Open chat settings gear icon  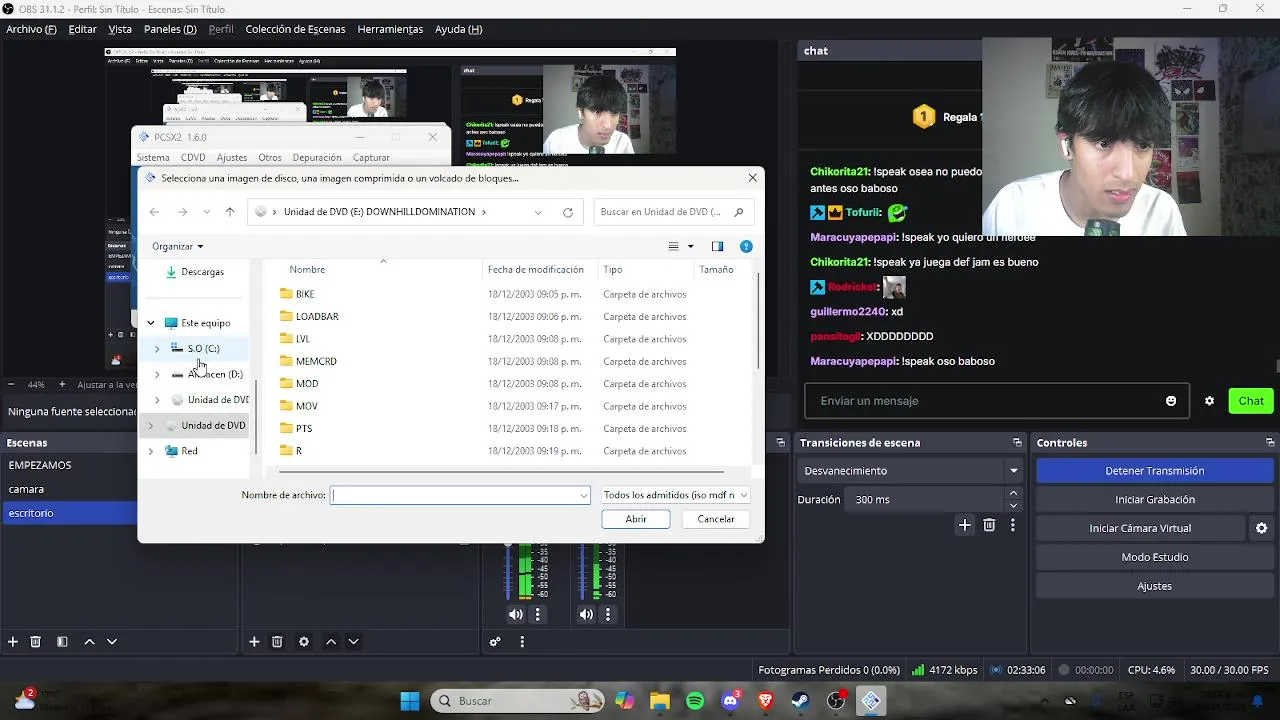point(1209,401)
